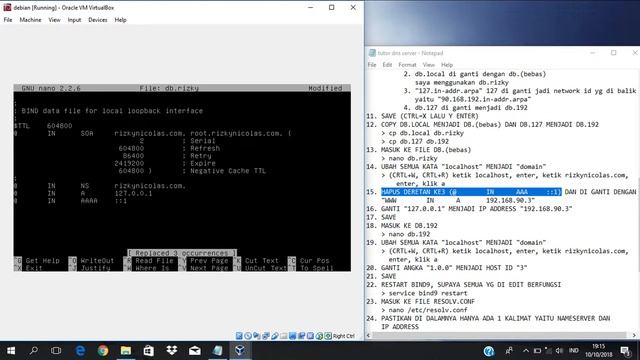Click Notepad horizontal scrollbar right arrow
The height and width of the screenshot is (360, 640).
pos(634,336)
